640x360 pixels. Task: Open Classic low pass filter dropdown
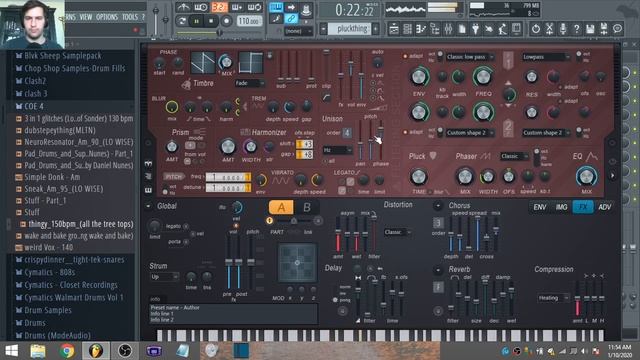469,57
